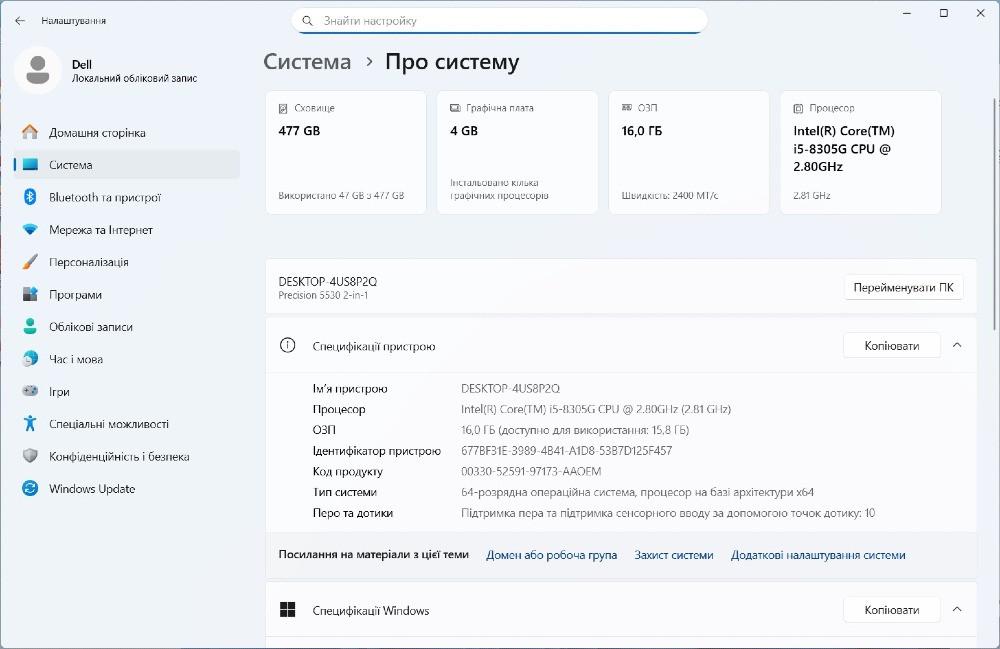1000x649 pixels.
Task: Click the RAM icon in ОЗП card
Action: [x=627, y=108]
